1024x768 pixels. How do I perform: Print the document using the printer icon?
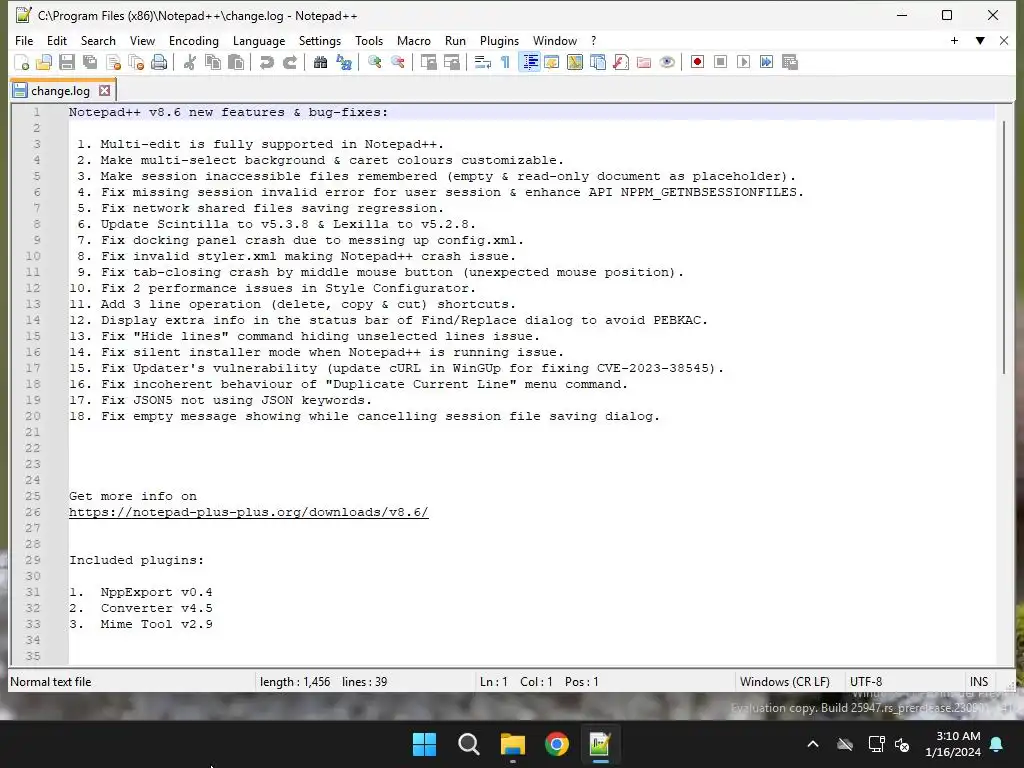(x=159, y=63)
